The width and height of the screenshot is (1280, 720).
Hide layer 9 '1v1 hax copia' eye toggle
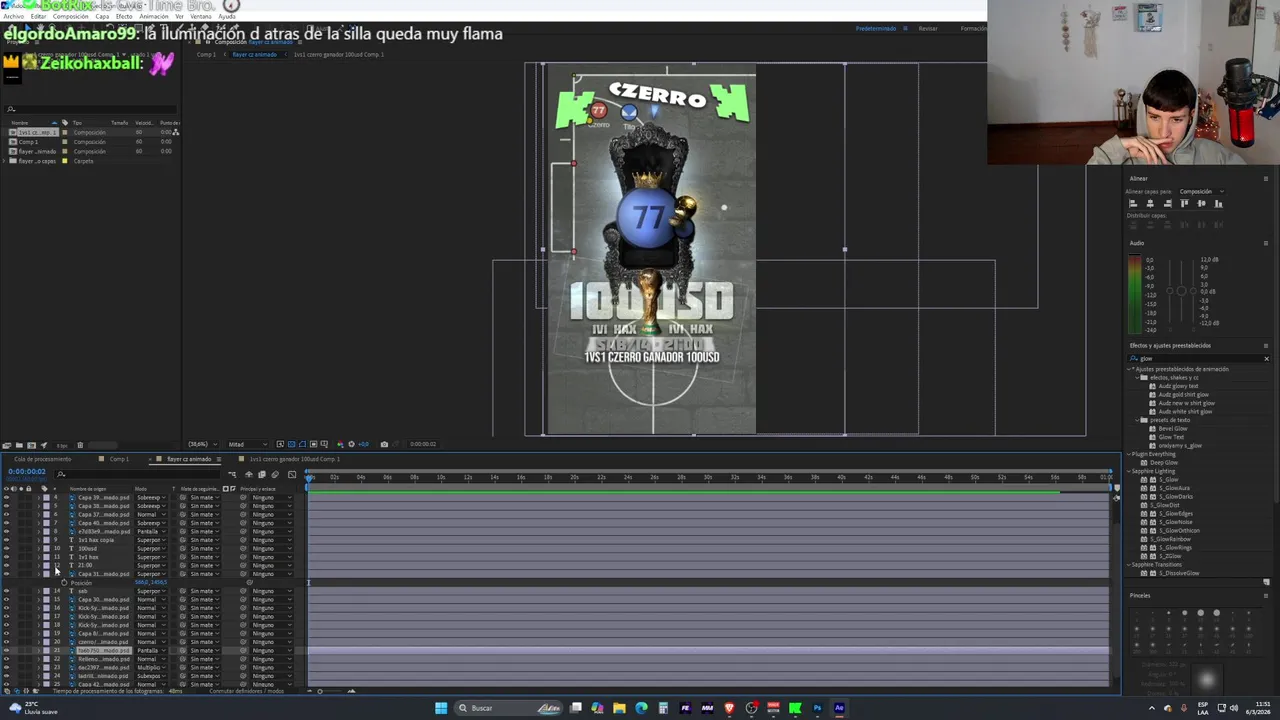coord(6,540)
